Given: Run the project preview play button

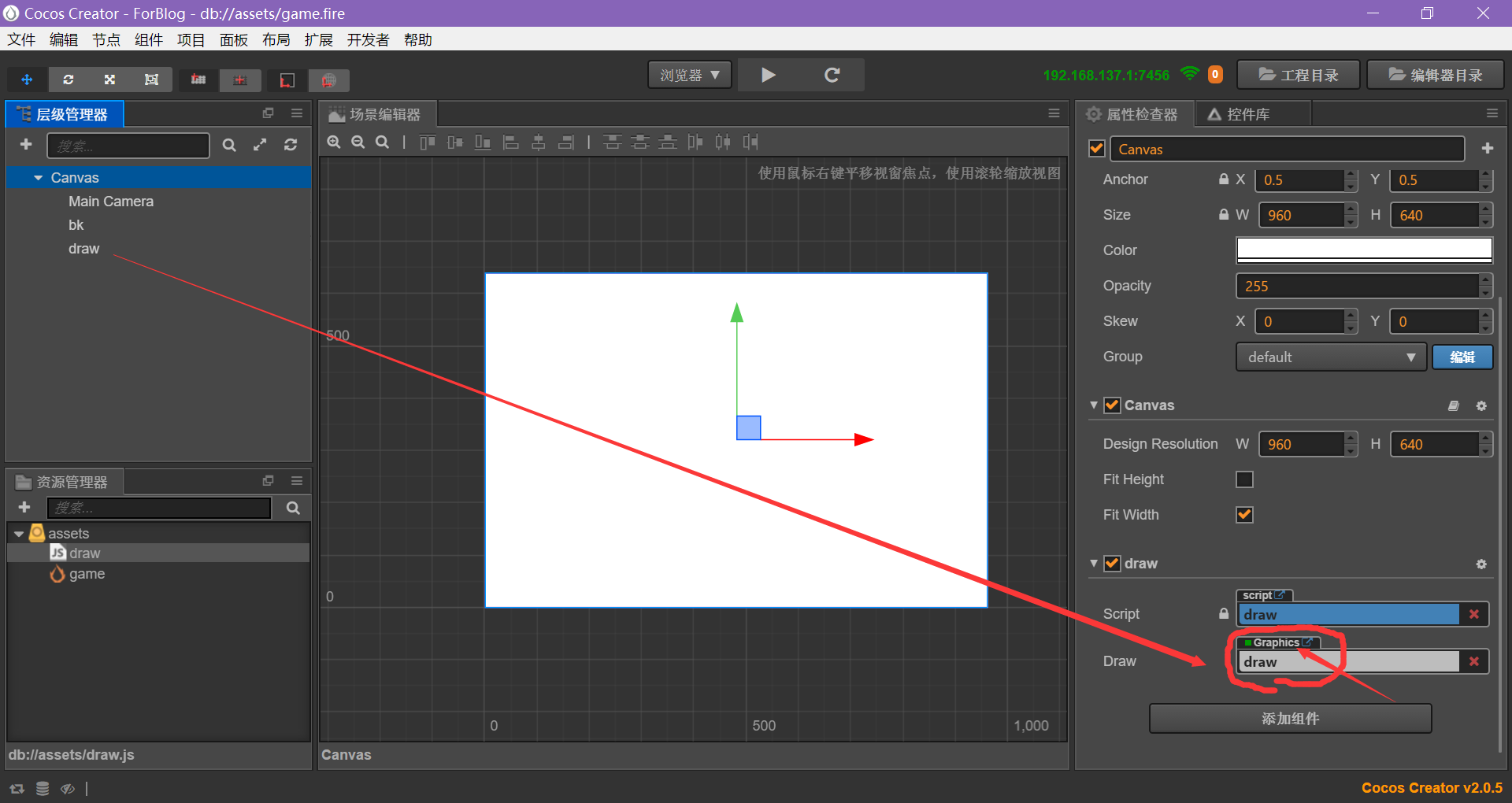Looking at the screenshot, I should coord(768,74).
